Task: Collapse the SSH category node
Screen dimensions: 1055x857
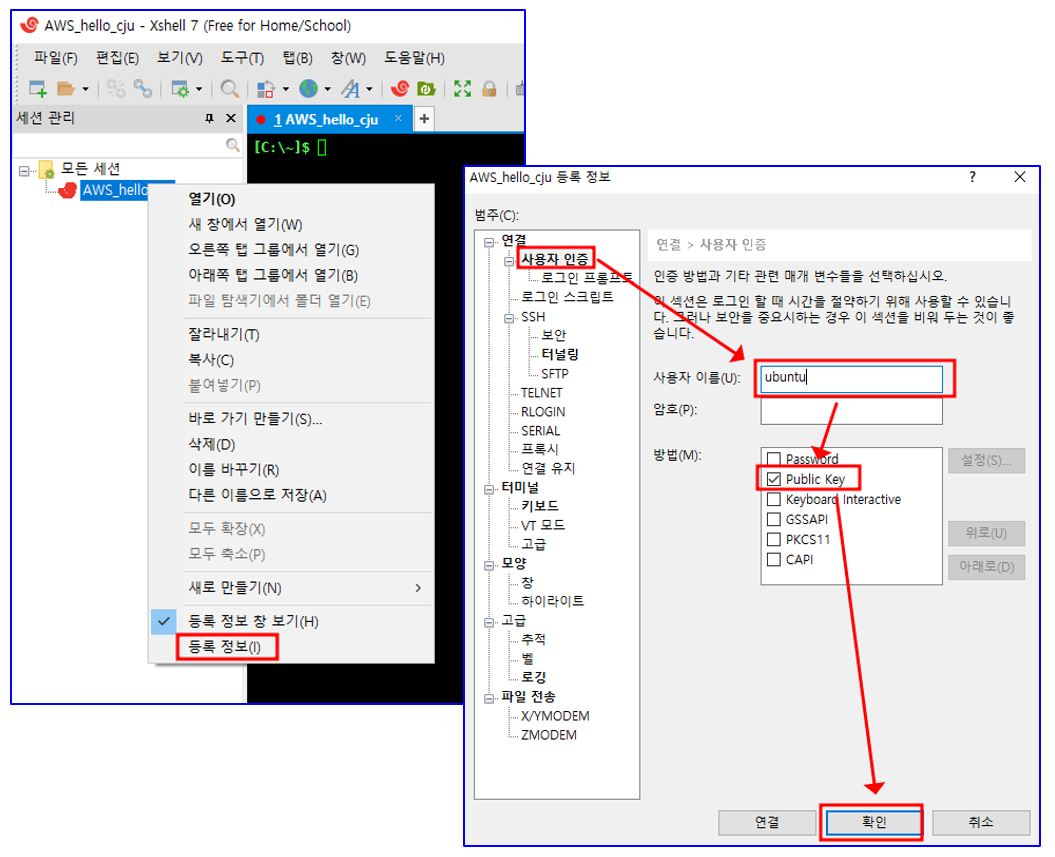Action: point(509,318)
